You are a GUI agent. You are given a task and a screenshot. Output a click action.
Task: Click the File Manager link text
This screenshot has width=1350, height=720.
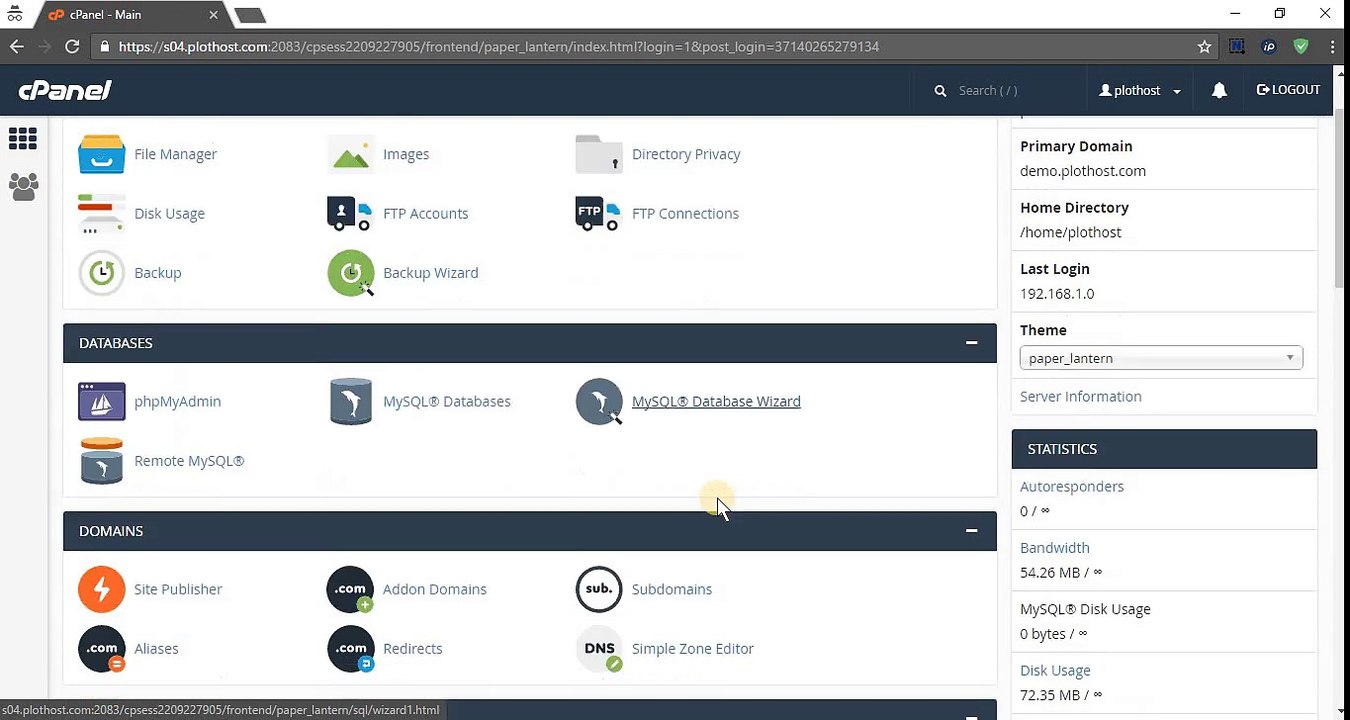[175, 154]
